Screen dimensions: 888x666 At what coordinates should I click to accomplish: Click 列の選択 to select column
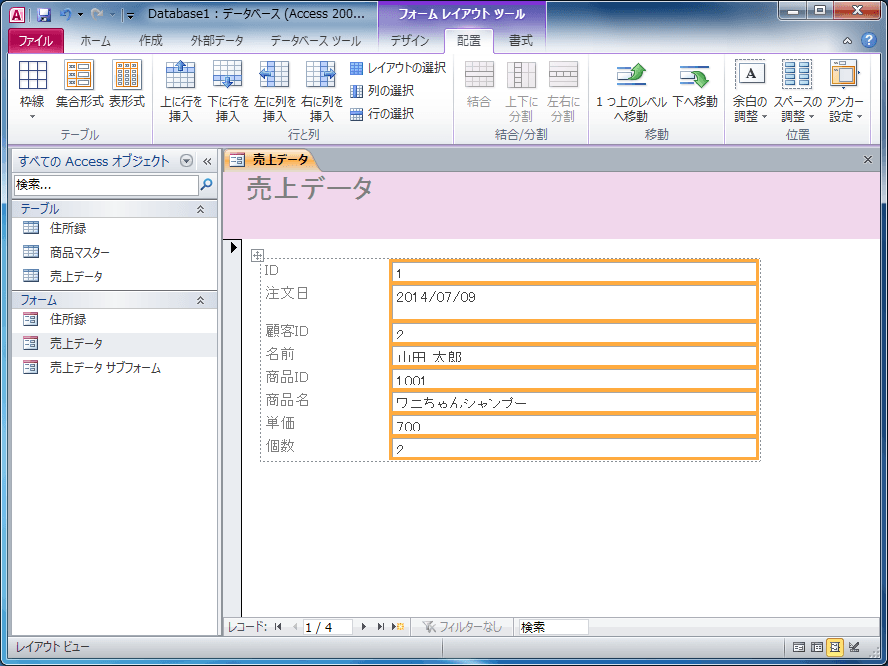(382, 91)
